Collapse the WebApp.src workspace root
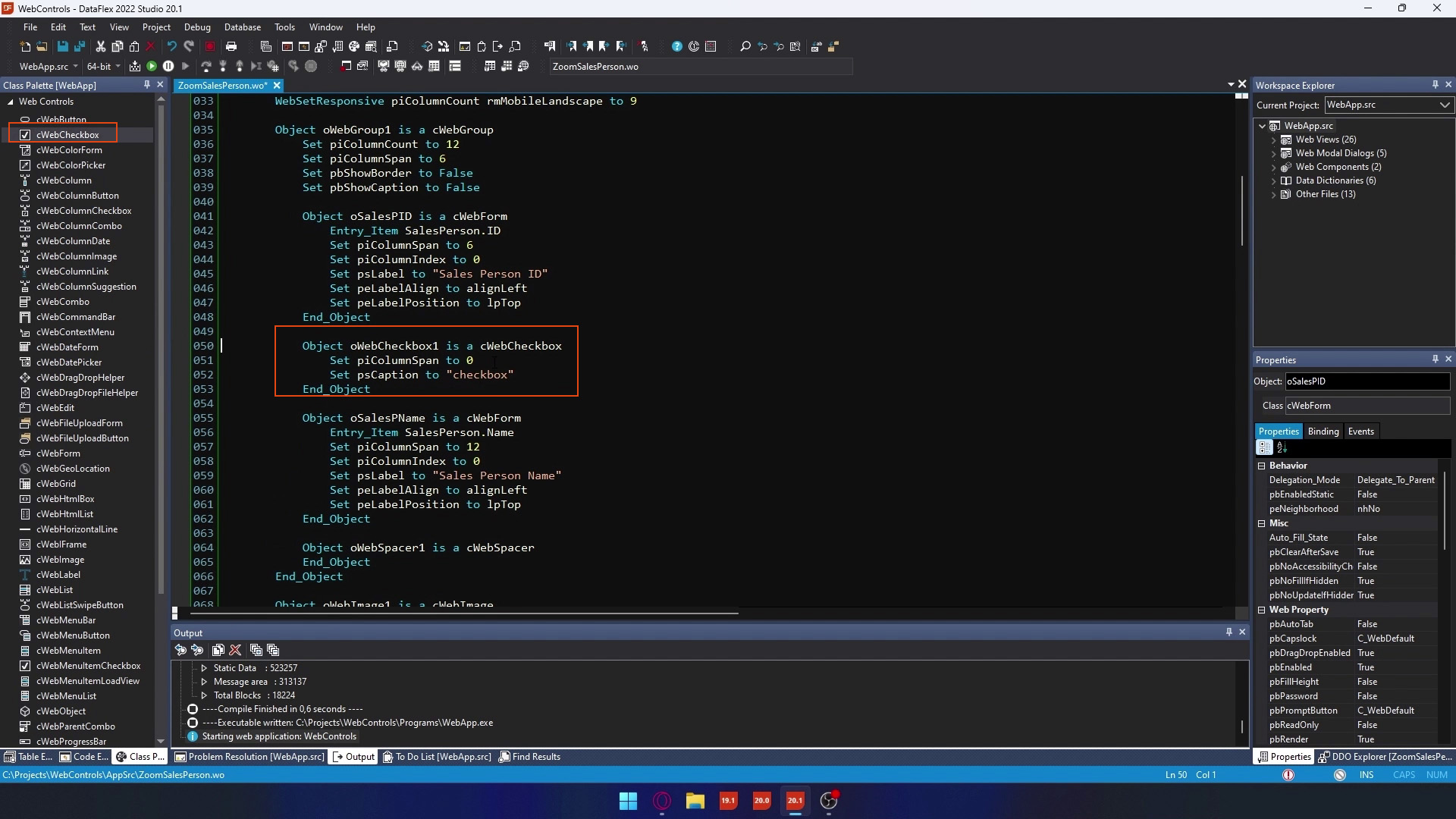 1263,126
